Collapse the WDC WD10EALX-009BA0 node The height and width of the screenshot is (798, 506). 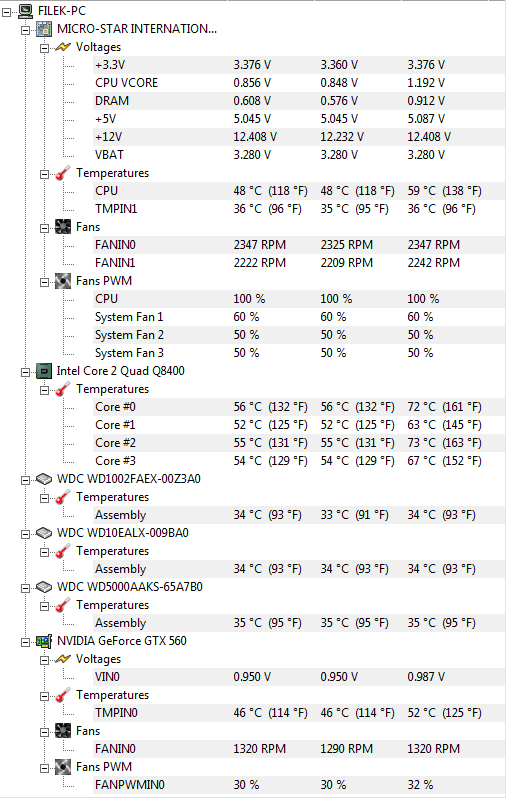click(x=25, y=534)
